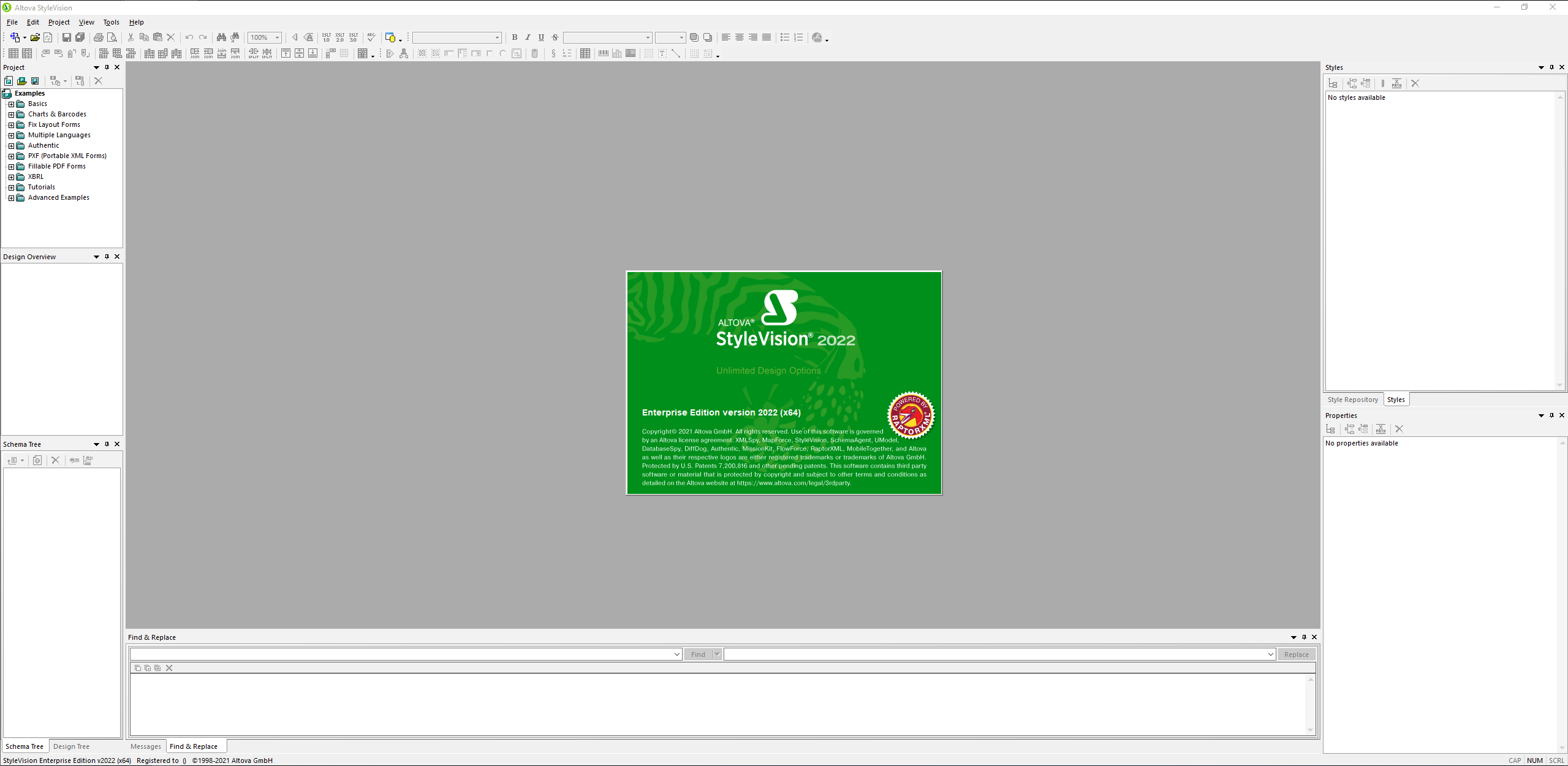Click the Open file icon in toolbar

[x=35, y=37]
